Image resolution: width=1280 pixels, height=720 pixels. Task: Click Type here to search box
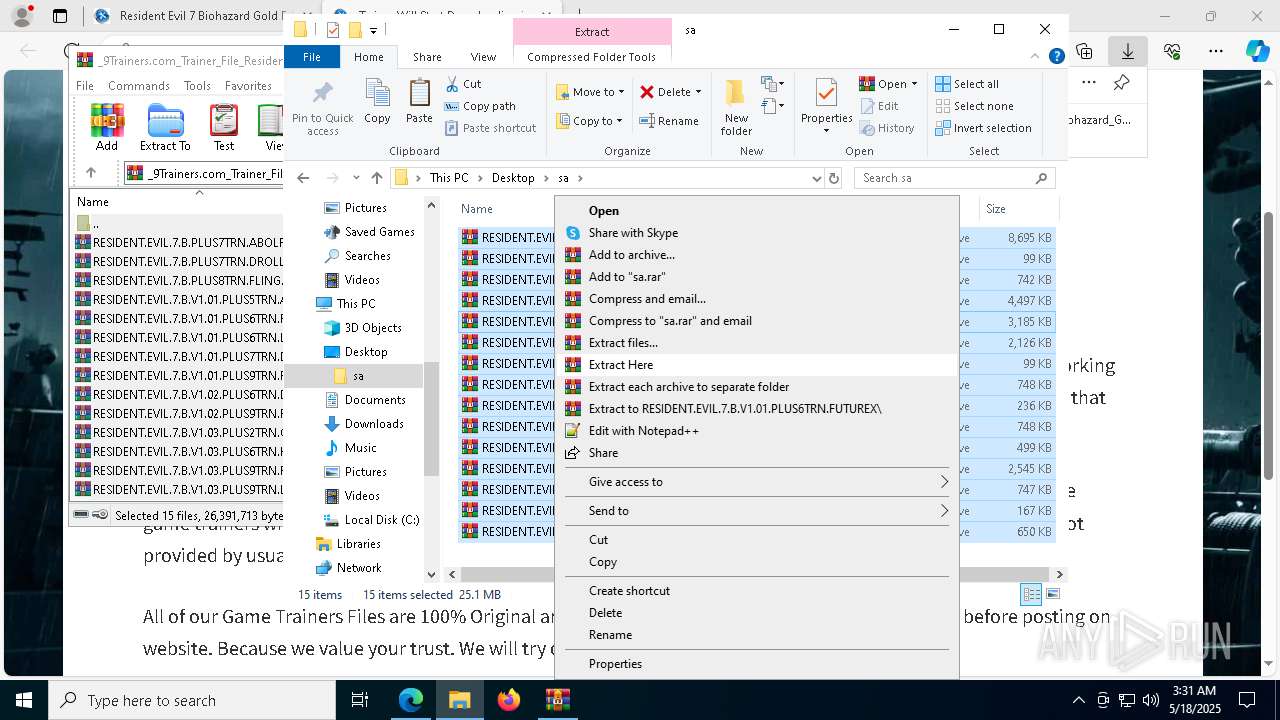[x=192, y=700]
